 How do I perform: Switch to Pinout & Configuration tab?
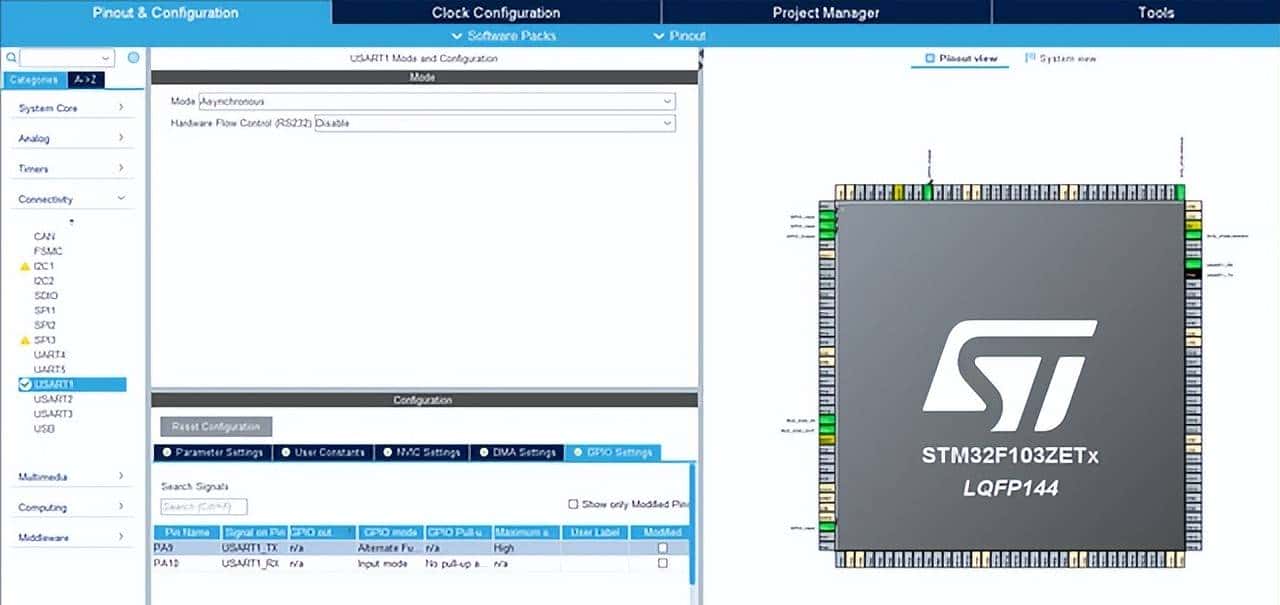[x=166, y=12]
